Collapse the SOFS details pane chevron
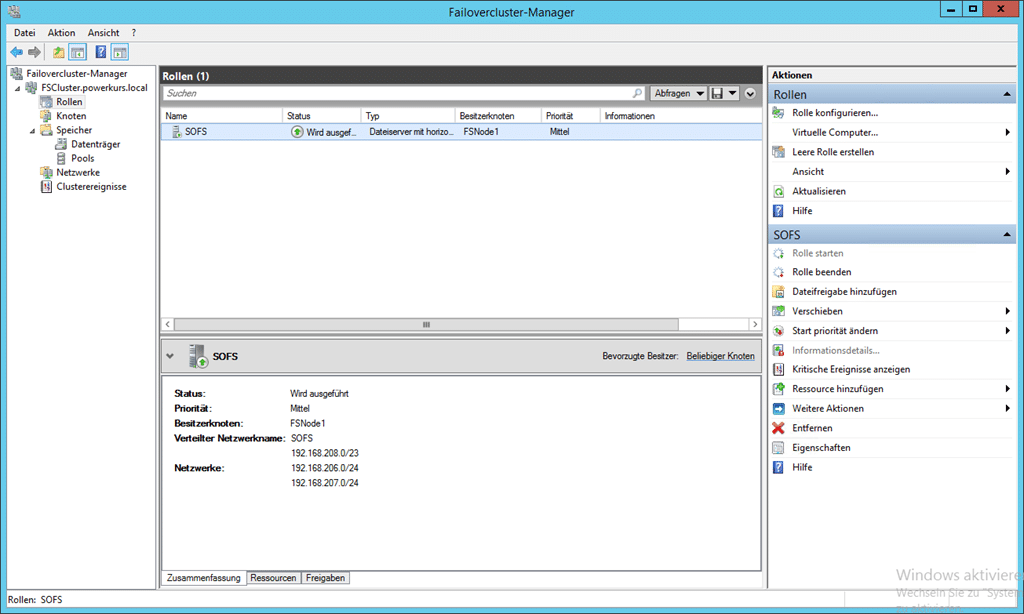The height and width of the screenshot is (614, 1024). [x=170, y=357]
